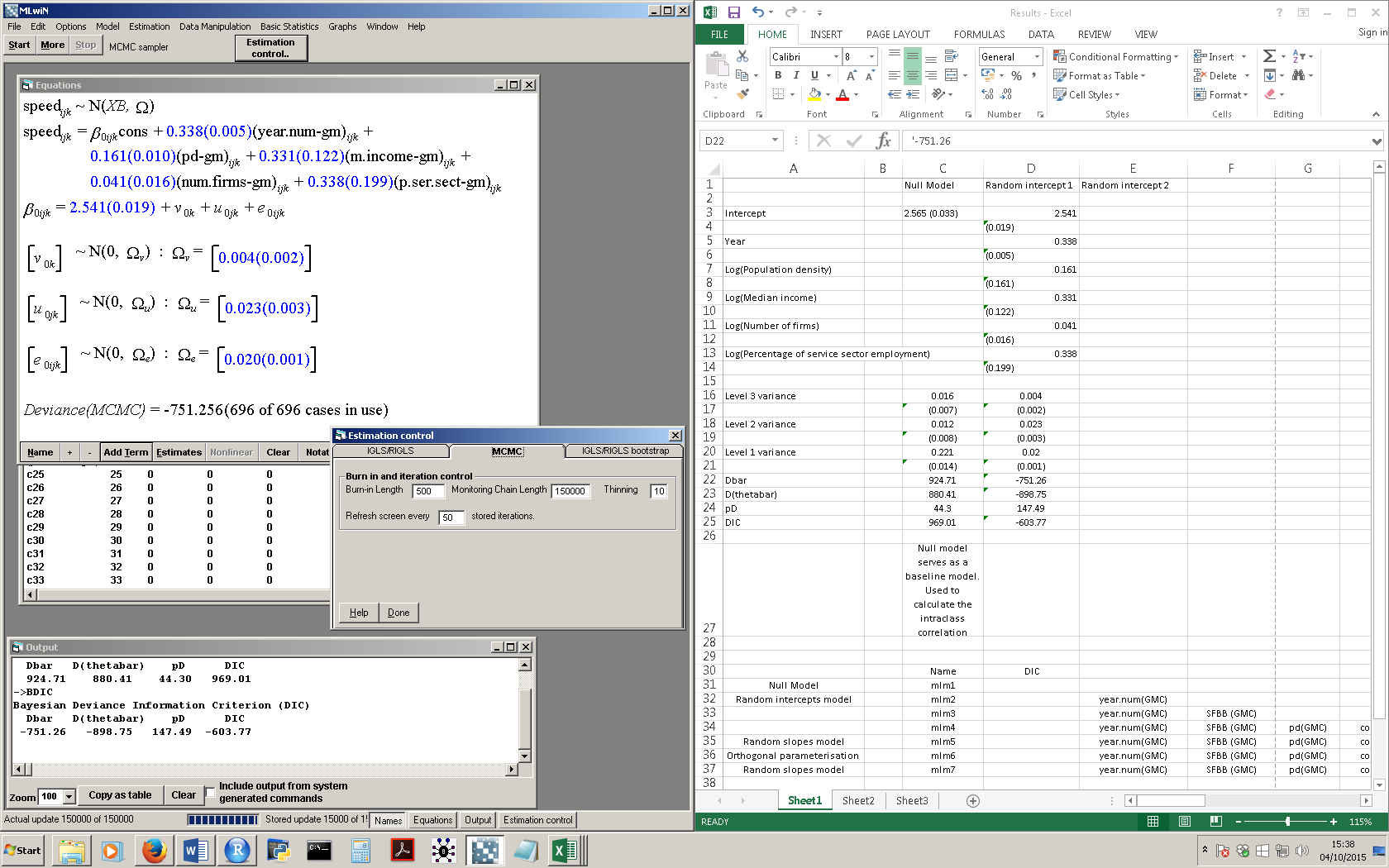The image size is (1389, 868).
Task: Apply percent style using the % icon
Action: [x=1016, y=75]
